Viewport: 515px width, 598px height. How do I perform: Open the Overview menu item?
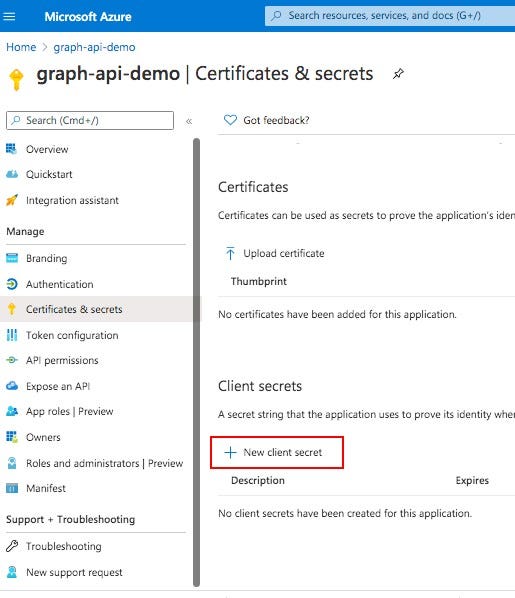tap(47, 150)
